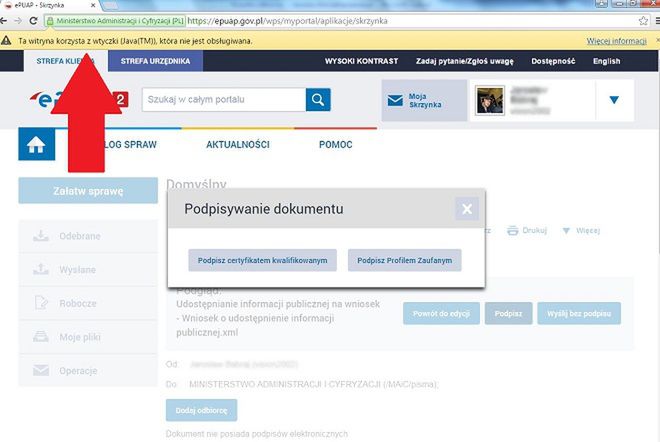Click in the Szukaj w całym portalu field

(224, 100)
